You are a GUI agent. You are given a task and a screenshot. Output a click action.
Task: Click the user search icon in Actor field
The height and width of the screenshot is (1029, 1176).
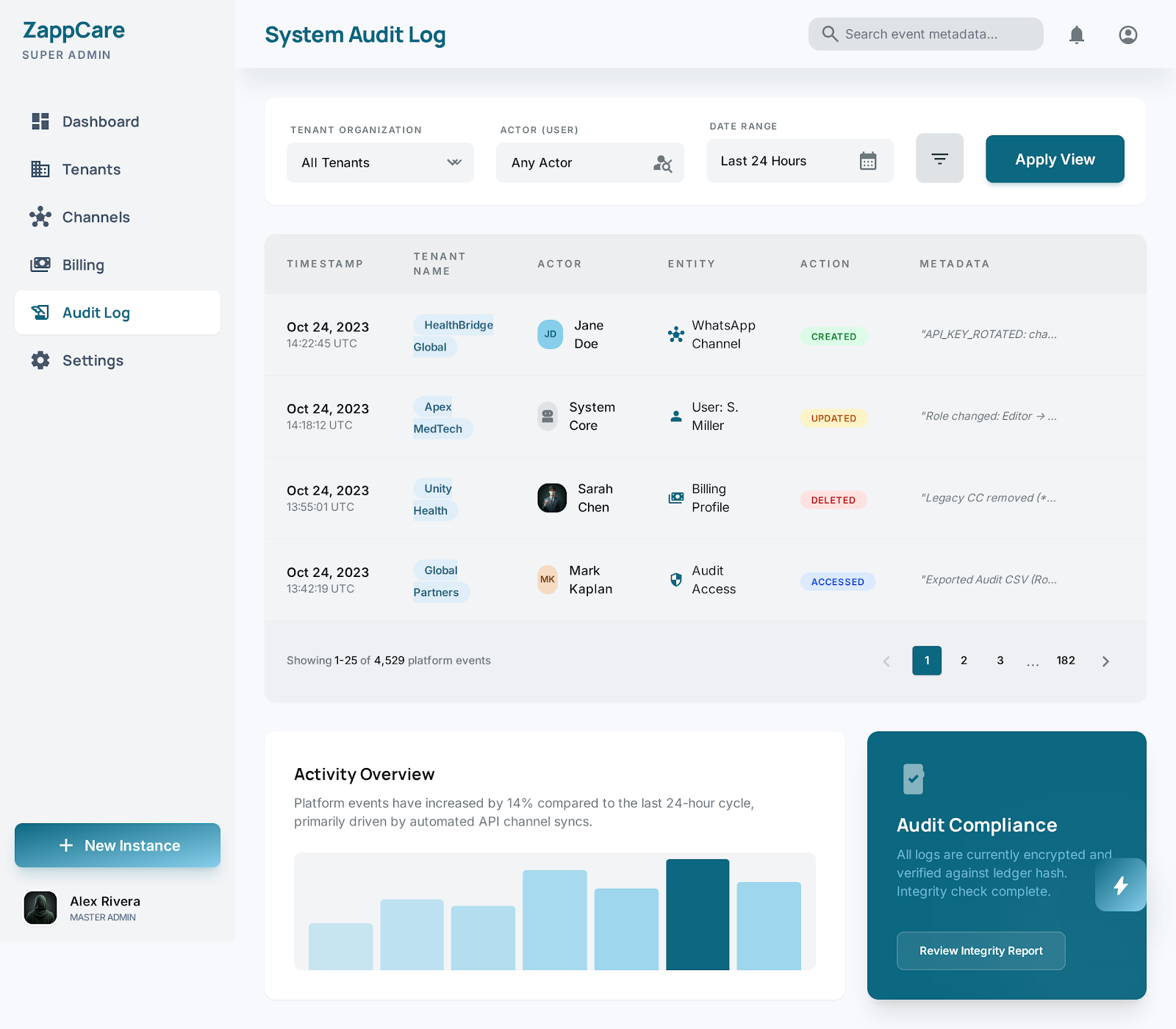(662, 163)
